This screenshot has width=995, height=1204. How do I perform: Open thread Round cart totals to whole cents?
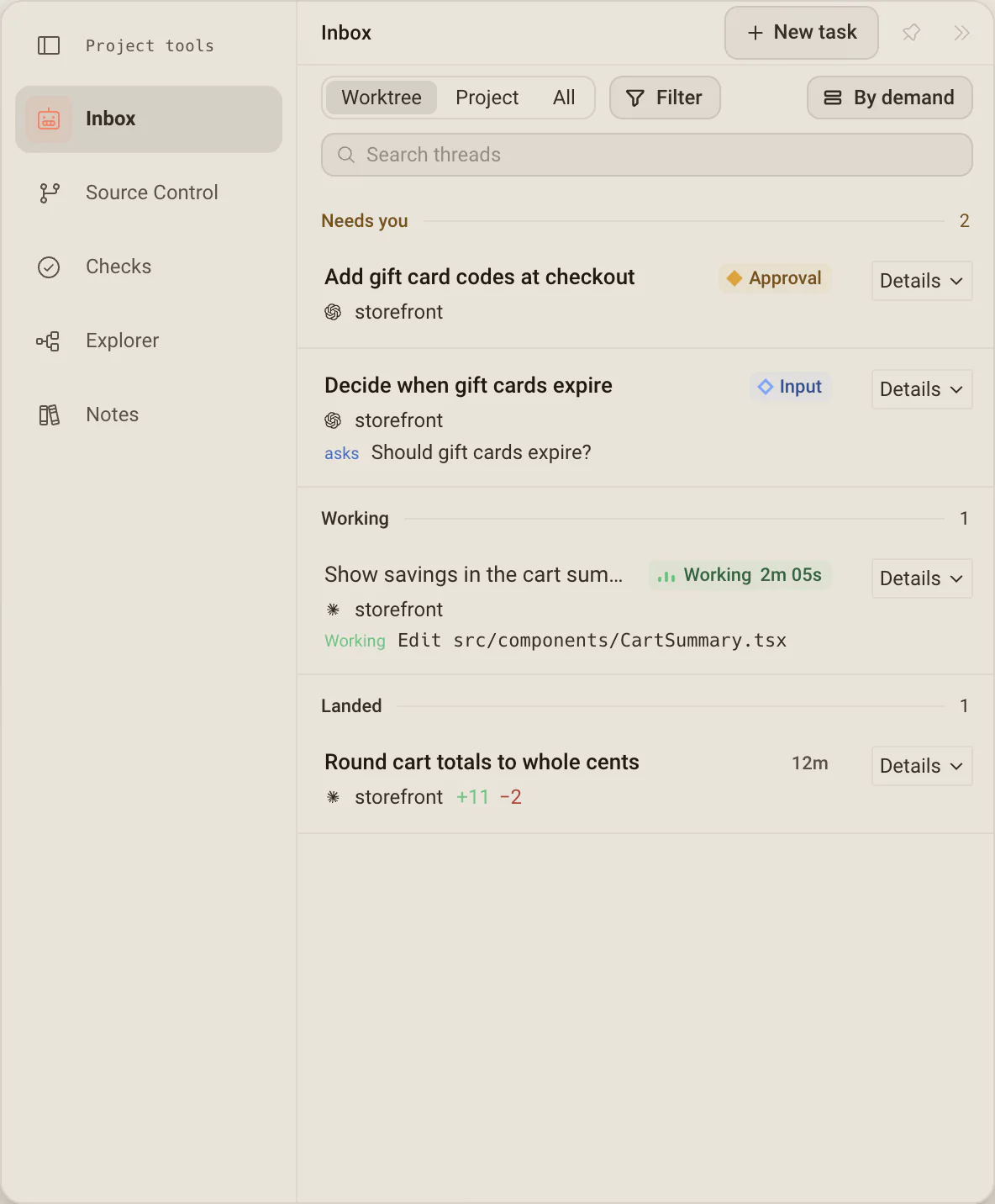[x=482, y=763]
